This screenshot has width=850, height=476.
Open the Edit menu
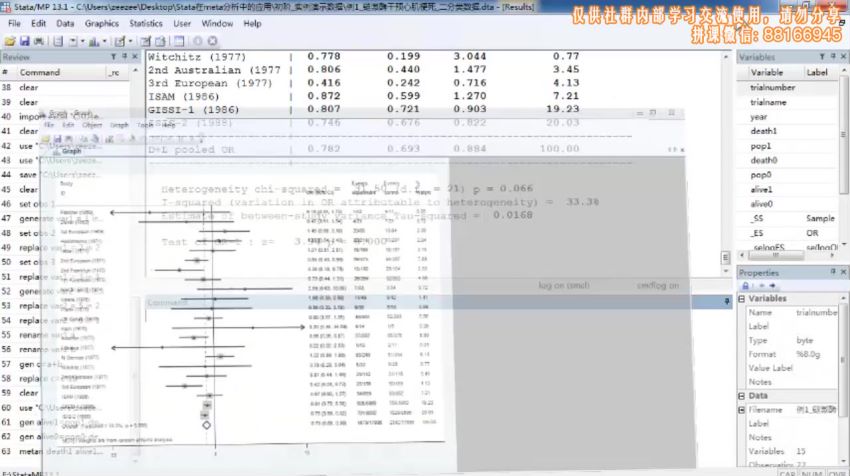click(38, 24)
